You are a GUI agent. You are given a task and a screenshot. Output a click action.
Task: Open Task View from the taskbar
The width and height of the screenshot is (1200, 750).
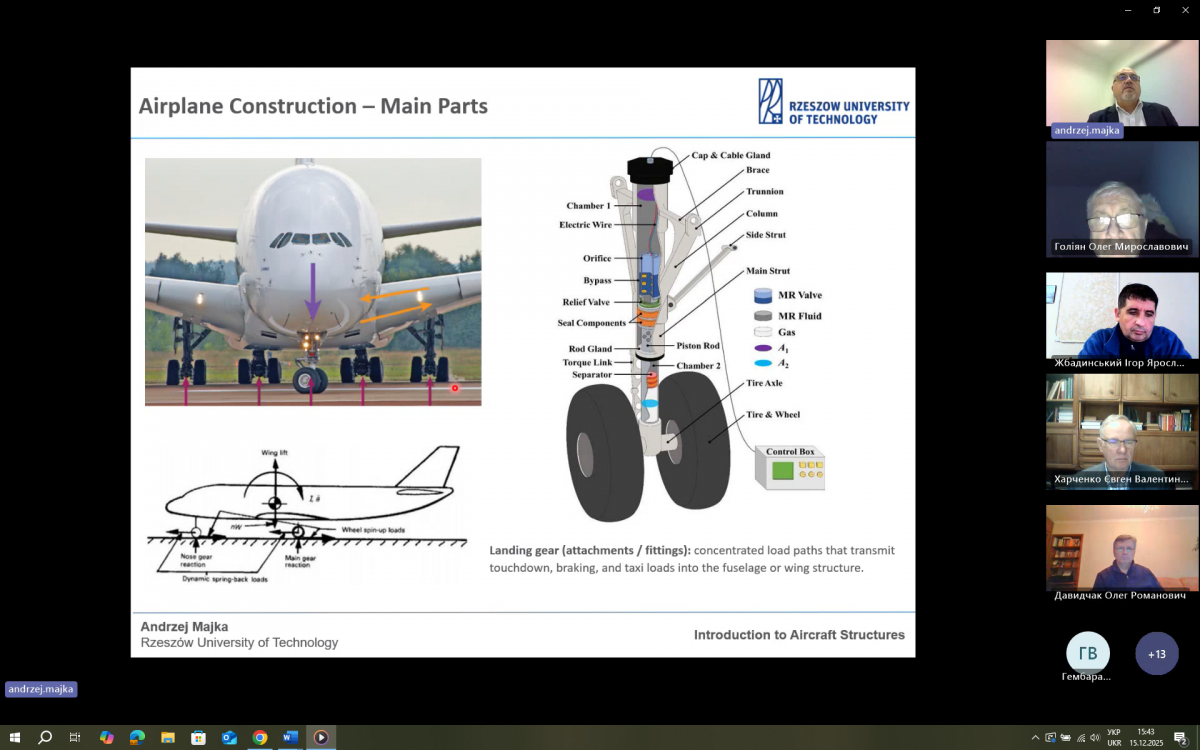pyautogui.click(x=75, y=738)
